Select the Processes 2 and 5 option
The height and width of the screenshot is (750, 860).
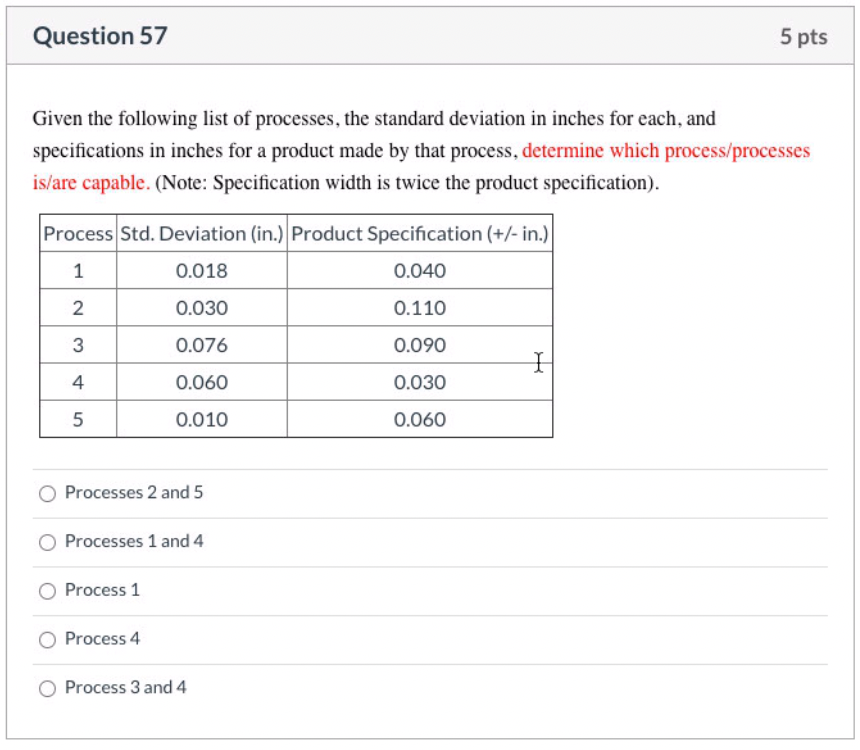[47, 492]
